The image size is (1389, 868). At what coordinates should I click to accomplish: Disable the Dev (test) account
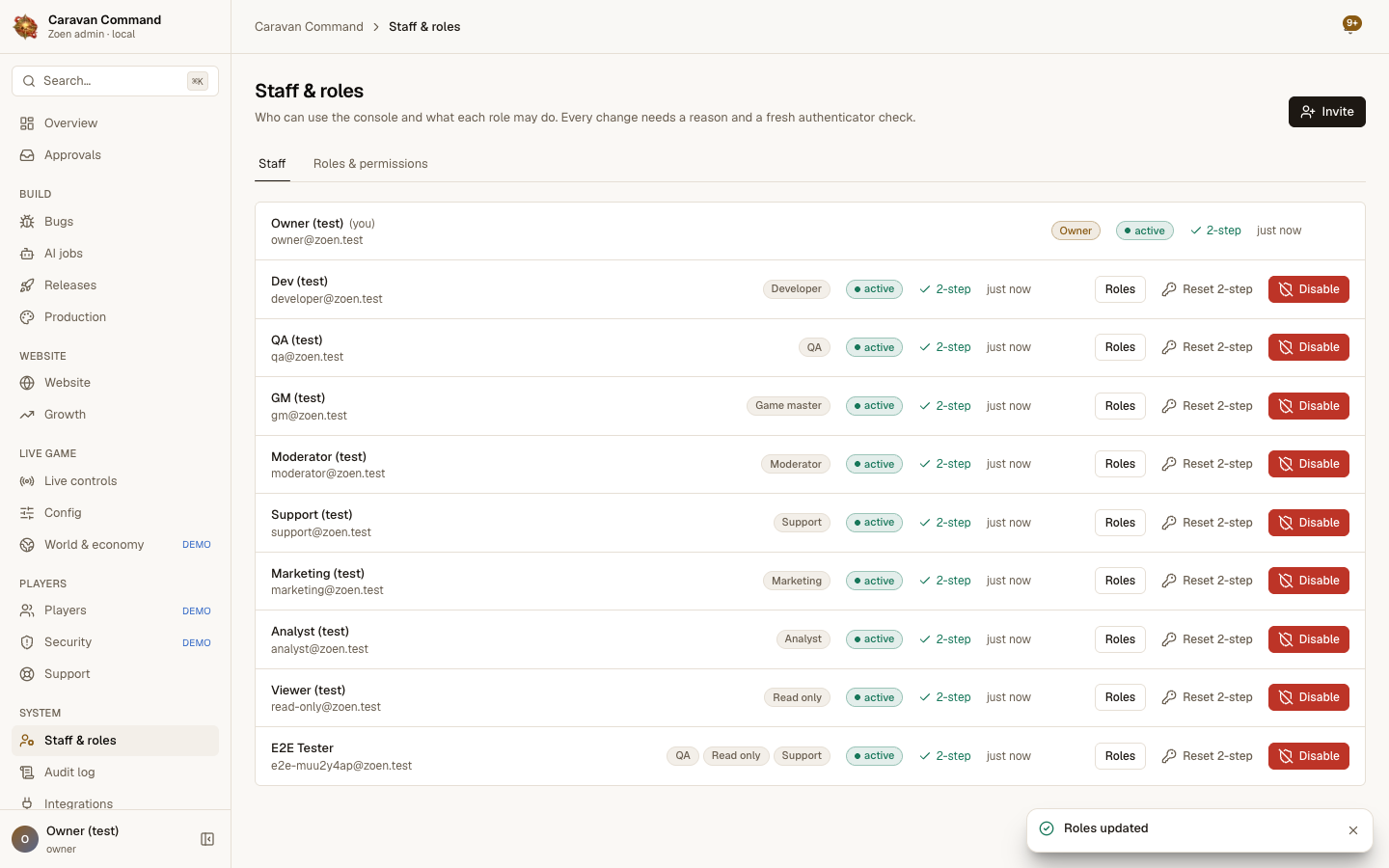click(1308, 289)
